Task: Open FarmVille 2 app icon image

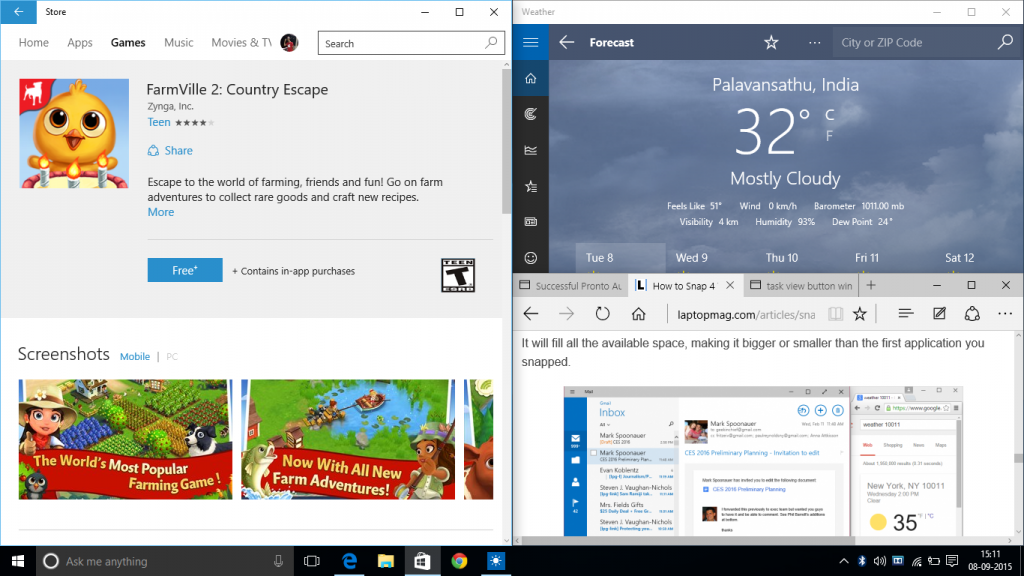Action: coord(74,134)
